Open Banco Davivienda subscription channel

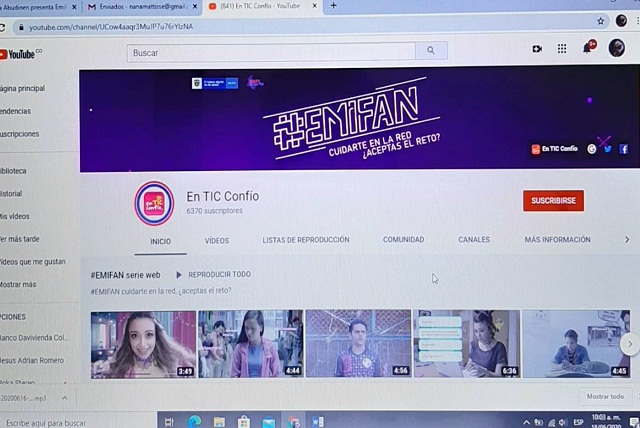[34, 338]
